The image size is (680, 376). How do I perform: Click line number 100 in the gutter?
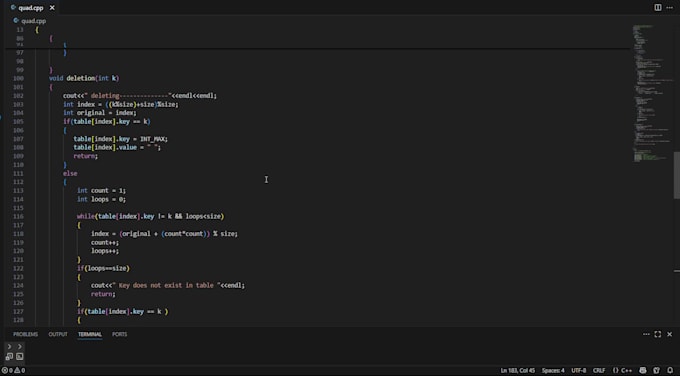pos(18,78)
